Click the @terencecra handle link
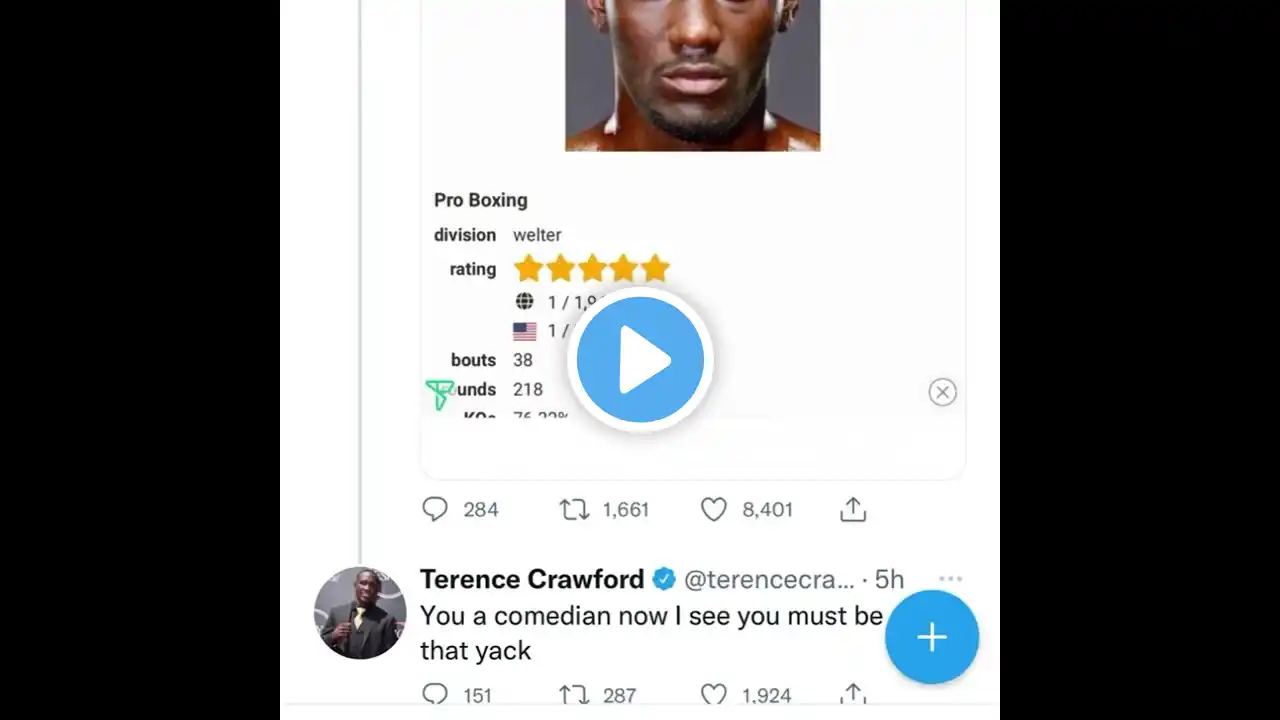 pyautogui.click(x=770, y=579)
